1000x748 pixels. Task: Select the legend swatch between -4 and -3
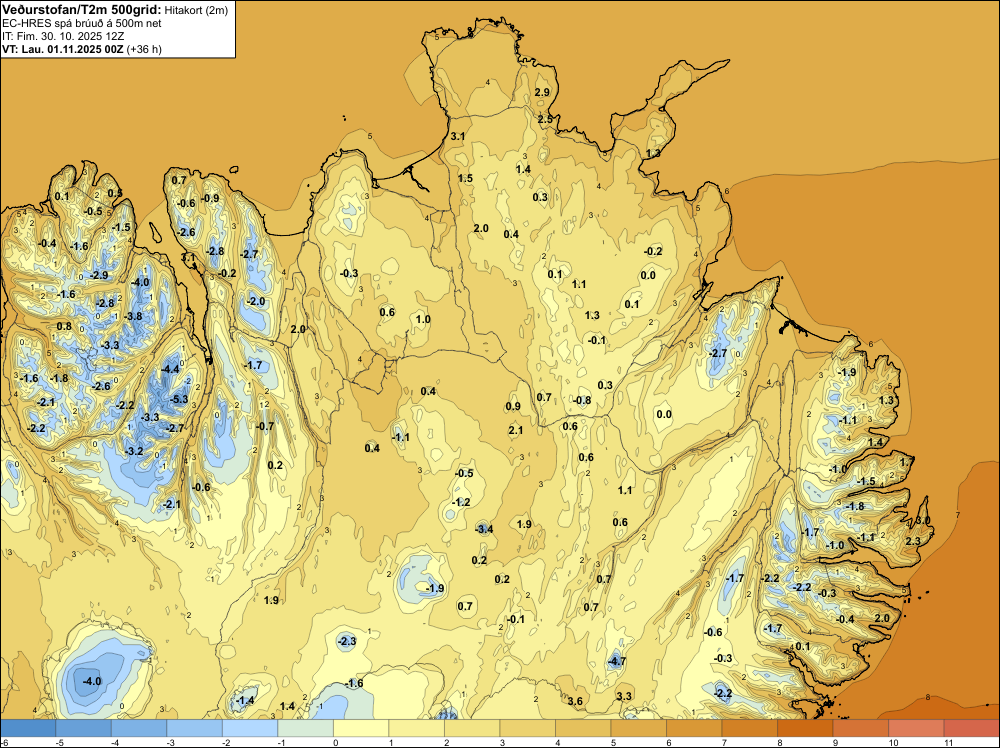[139, 728]
